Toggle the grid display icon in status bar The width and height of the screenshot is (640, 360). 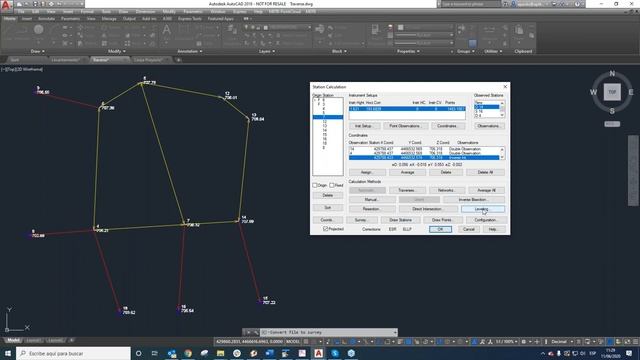[x=306, y=341]
